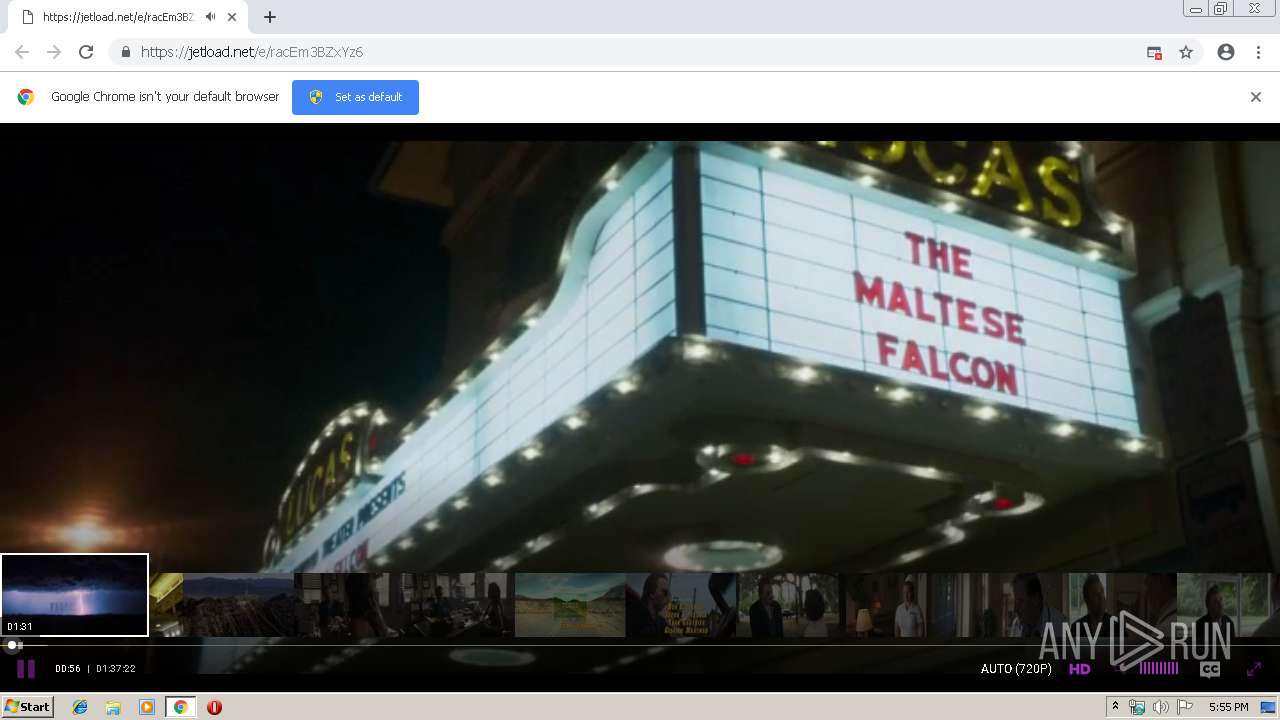Click the Google Chrome logo in the notification bar
This screenshot has height=720, width=1280.
[26, 97]
